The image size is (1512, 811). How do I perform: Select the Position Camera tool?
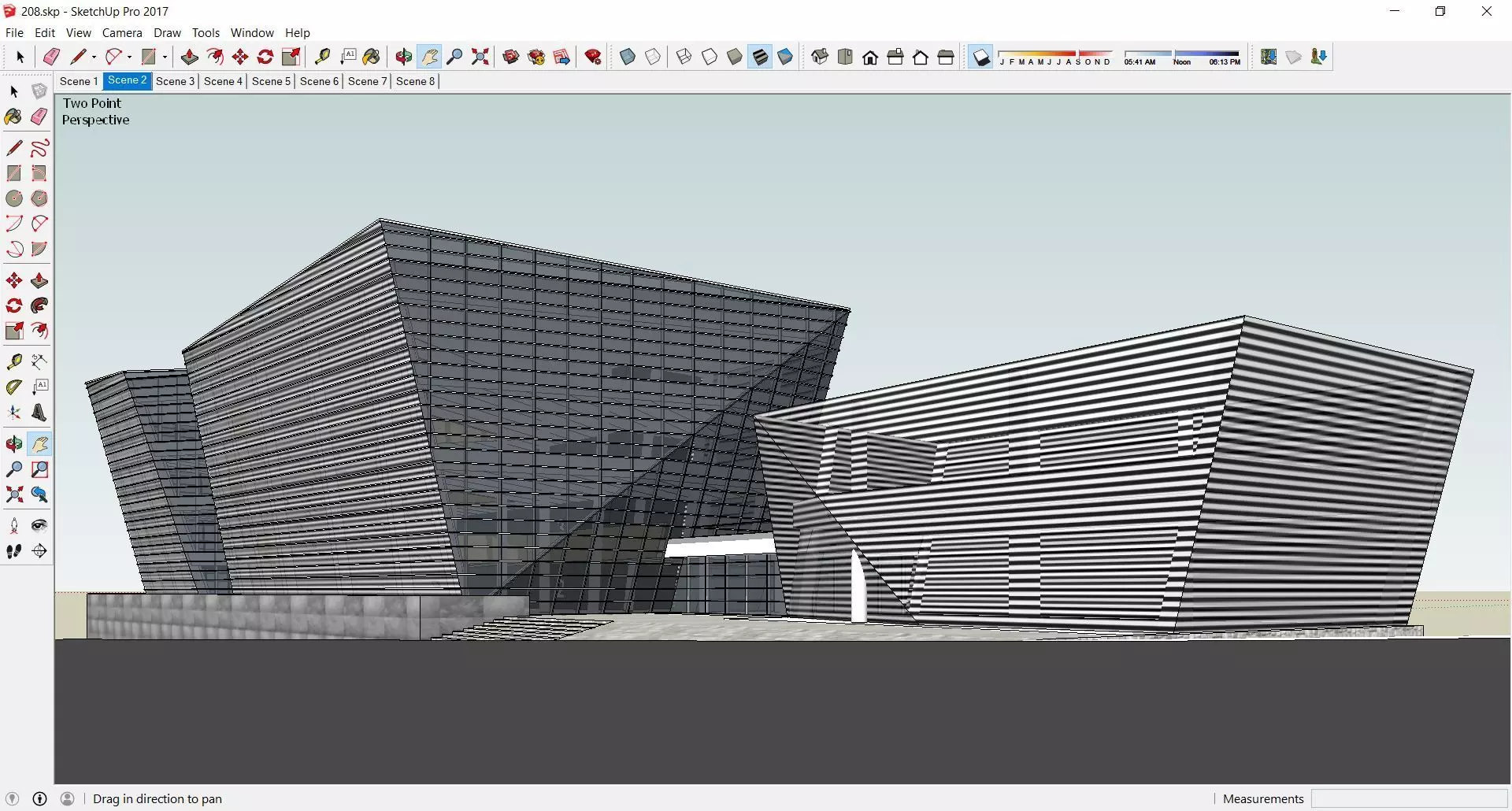pyautogui.click(x=14, y=526)
